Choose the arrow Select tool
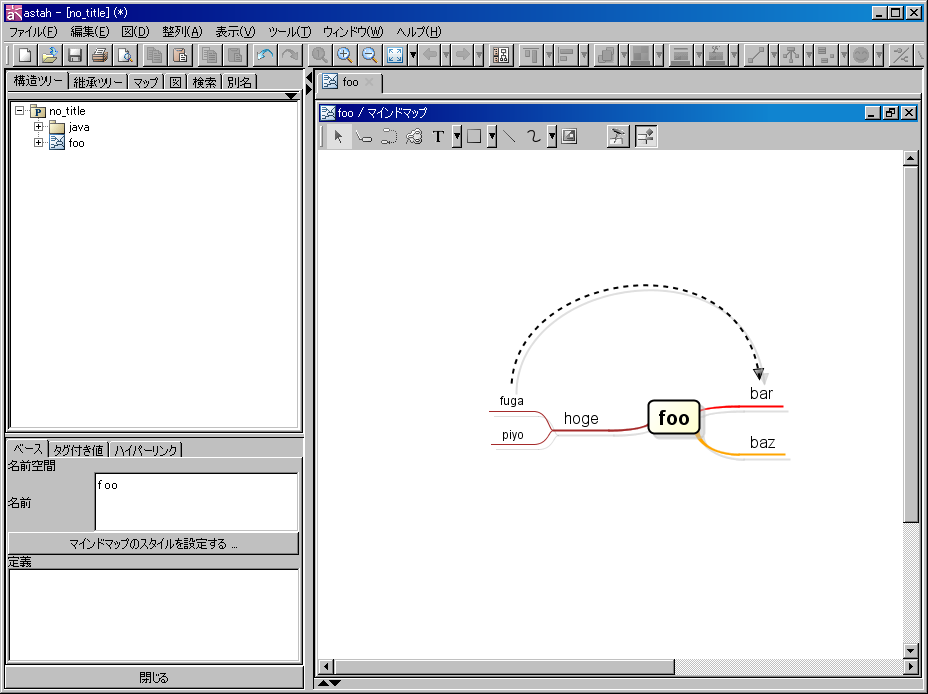Viewport: 928px width, 694px height. point(339,137)
